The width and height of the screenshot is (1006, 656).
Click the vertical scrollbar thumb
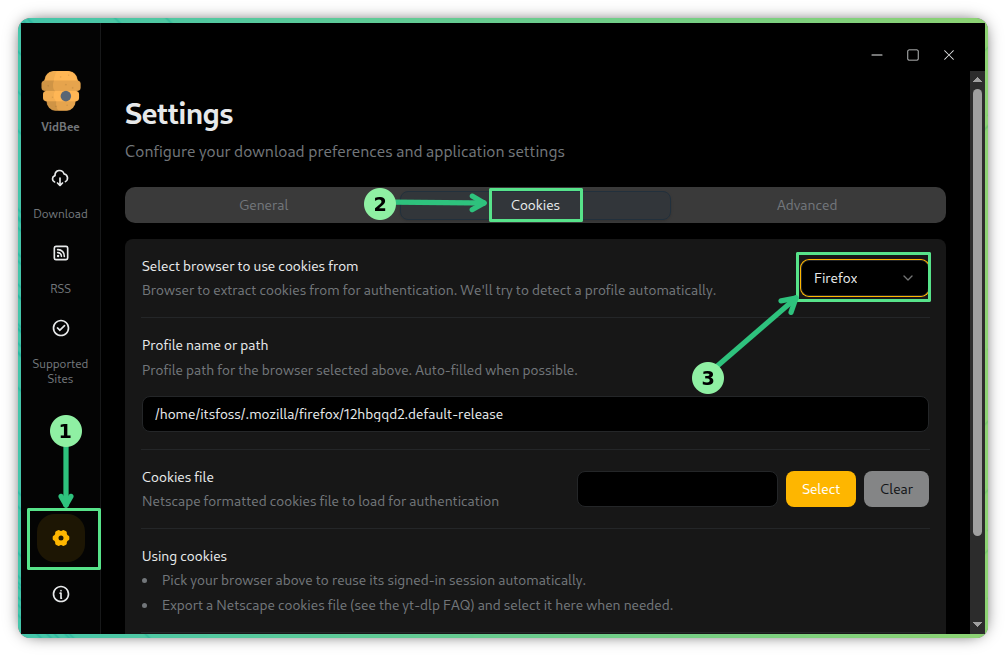tap(978, 310)
